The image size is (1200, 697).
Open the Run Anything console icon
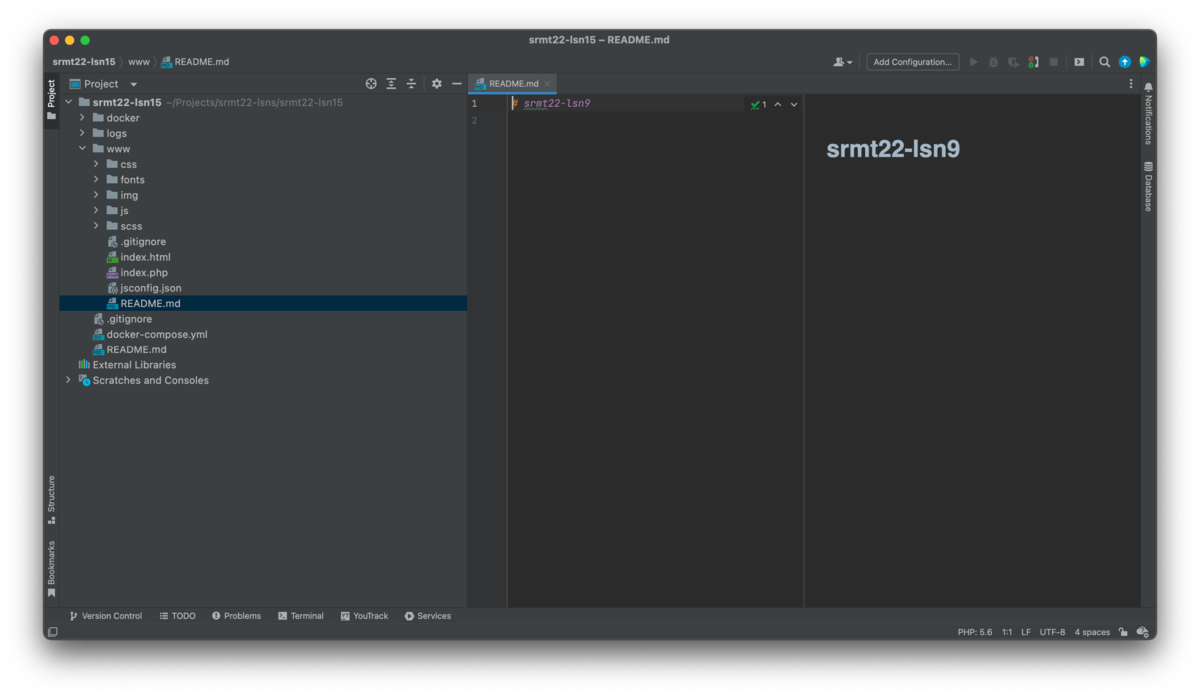click(x=1079, y=62)
